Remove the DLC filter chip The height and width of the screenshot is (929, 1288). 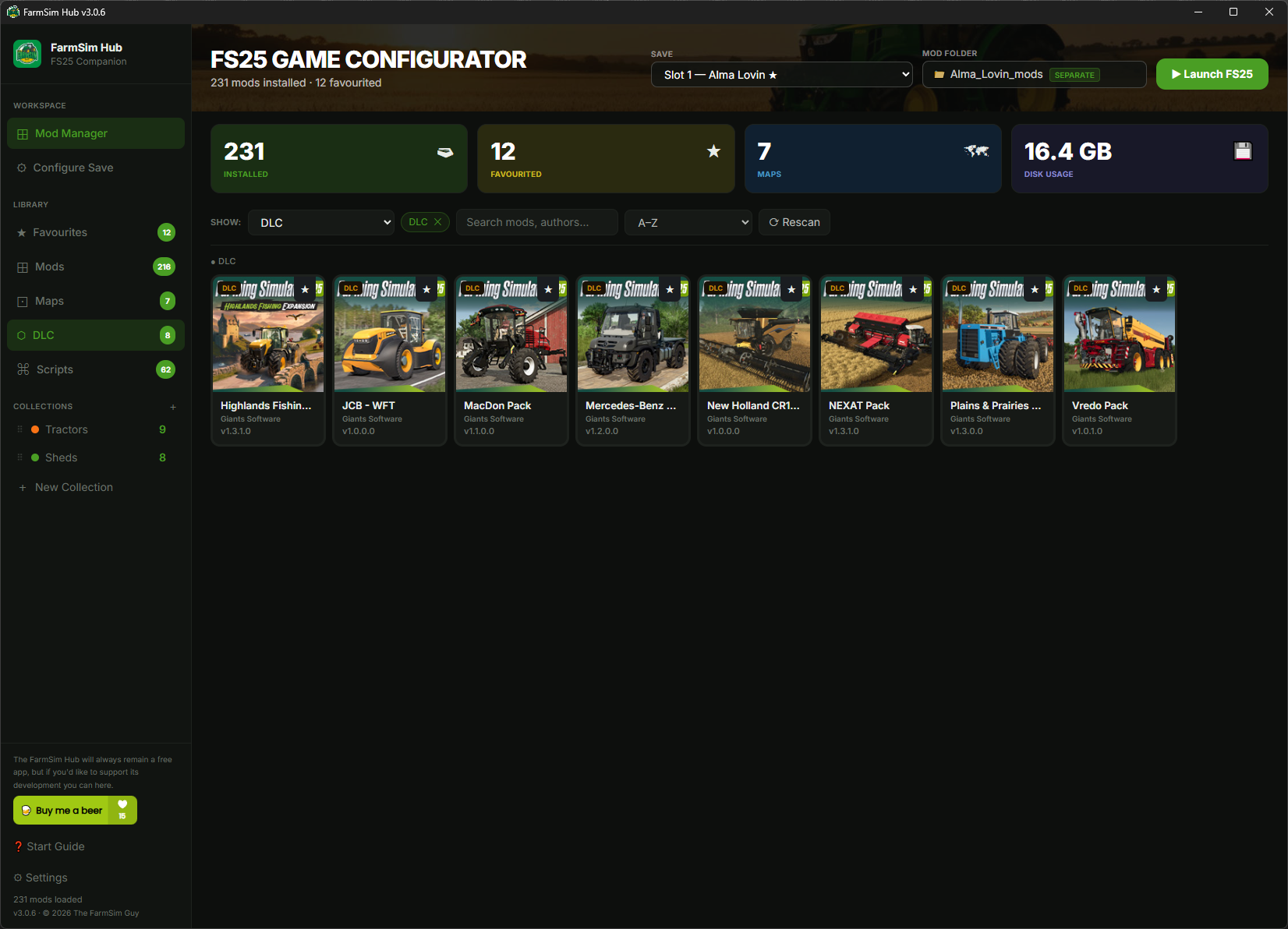pyautogui.click(x=437, y=222)
